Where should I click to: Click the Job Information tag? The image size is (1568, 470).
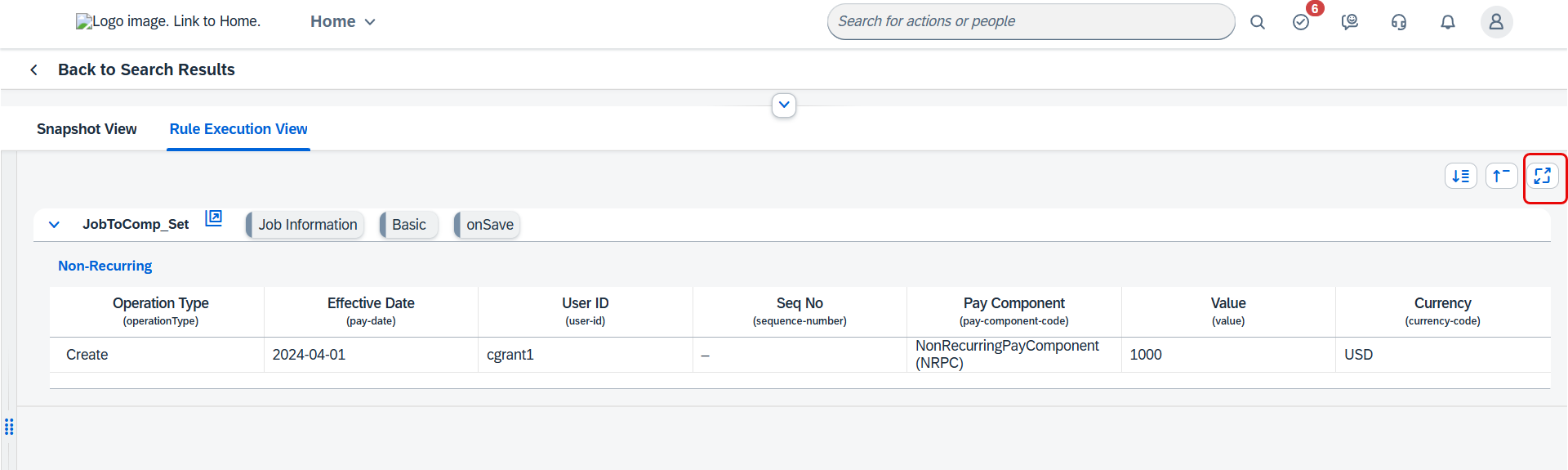tap(305, 225)
